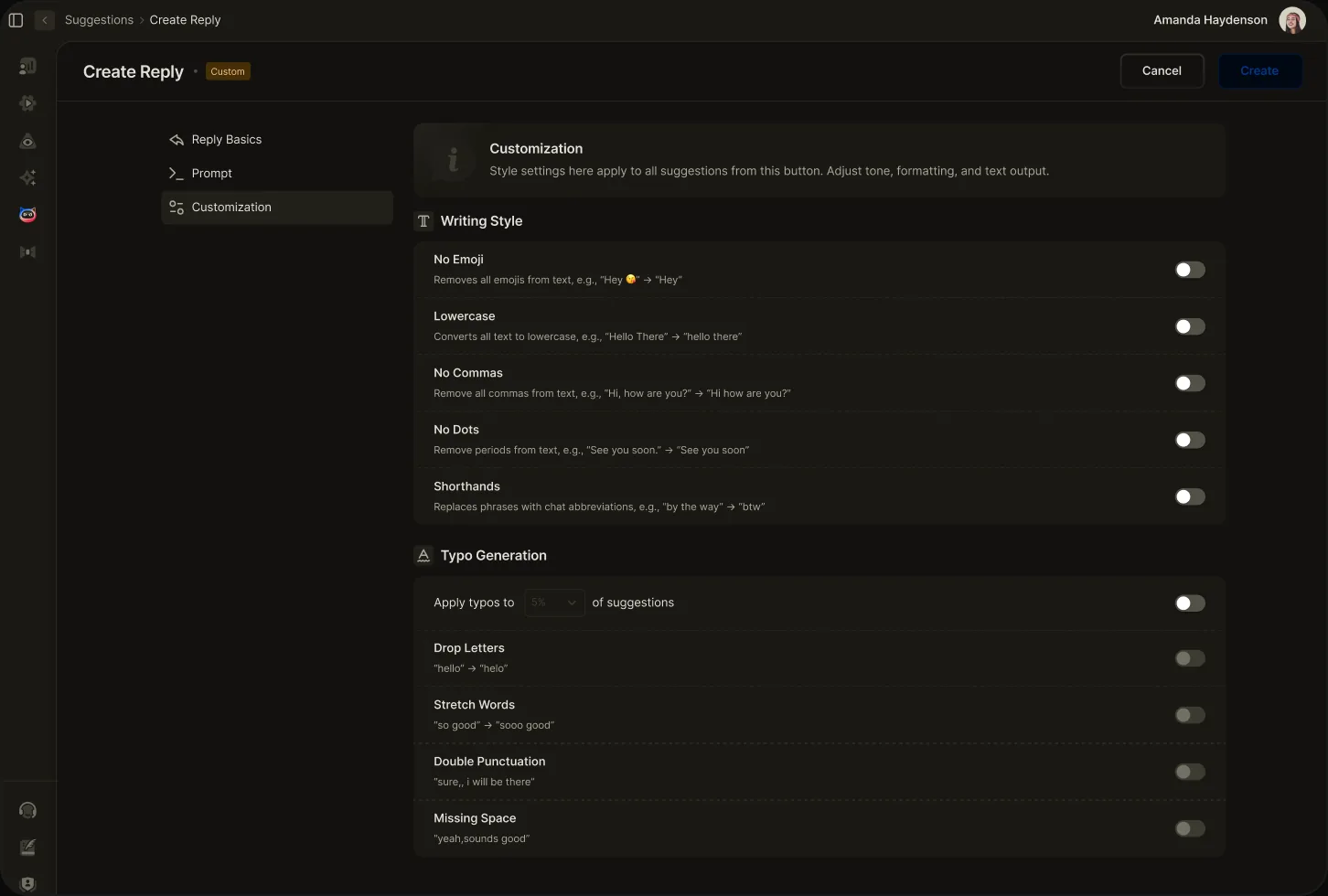This screenshot has height=896, width=1328.
Task: Click the "See you soon" example text
Action: [591, 450]
